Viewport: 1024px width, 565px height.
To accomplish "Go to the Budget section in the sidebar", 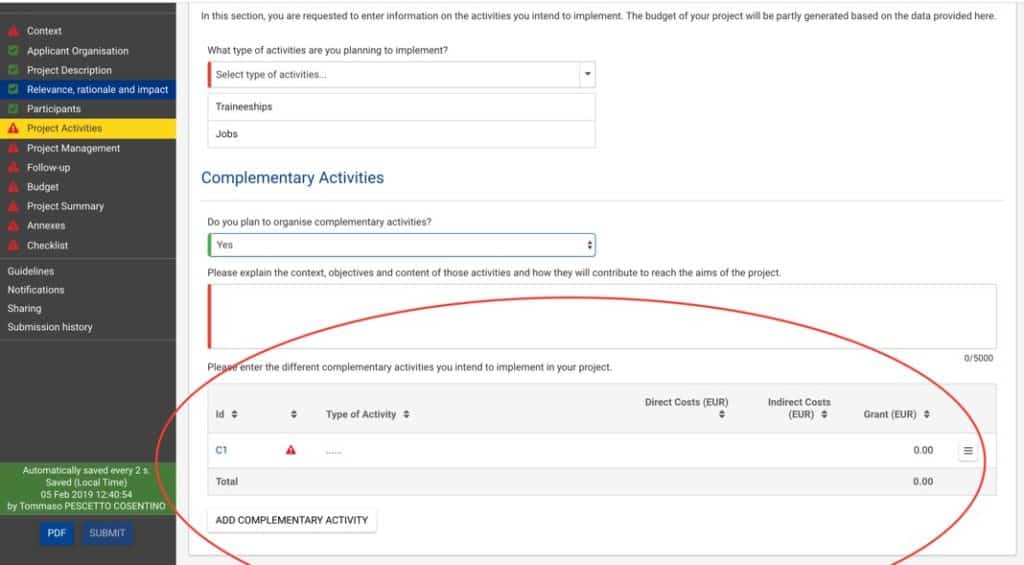I will [42, 187].
